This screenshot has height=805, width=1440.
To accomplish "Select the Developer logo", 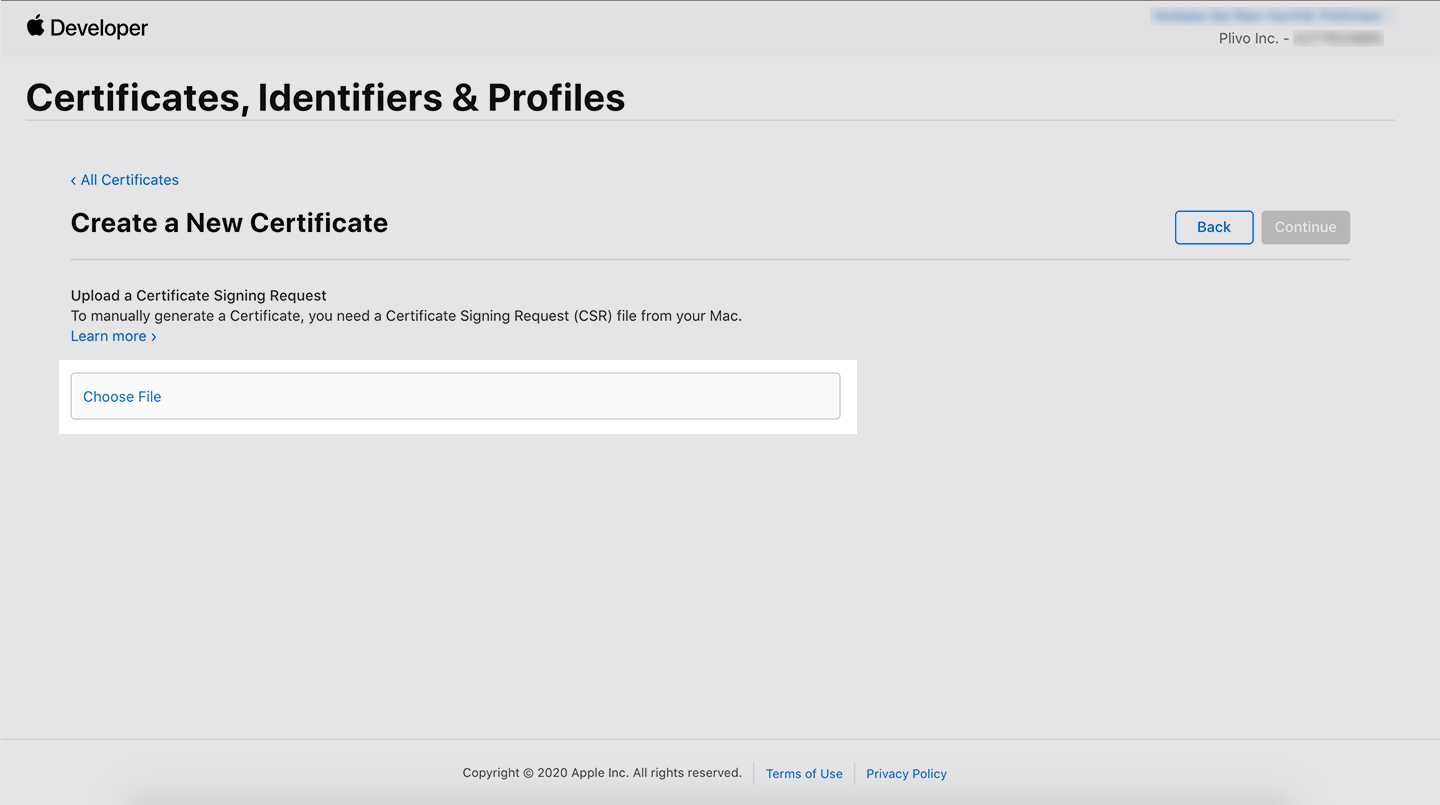I will [87, 27].
